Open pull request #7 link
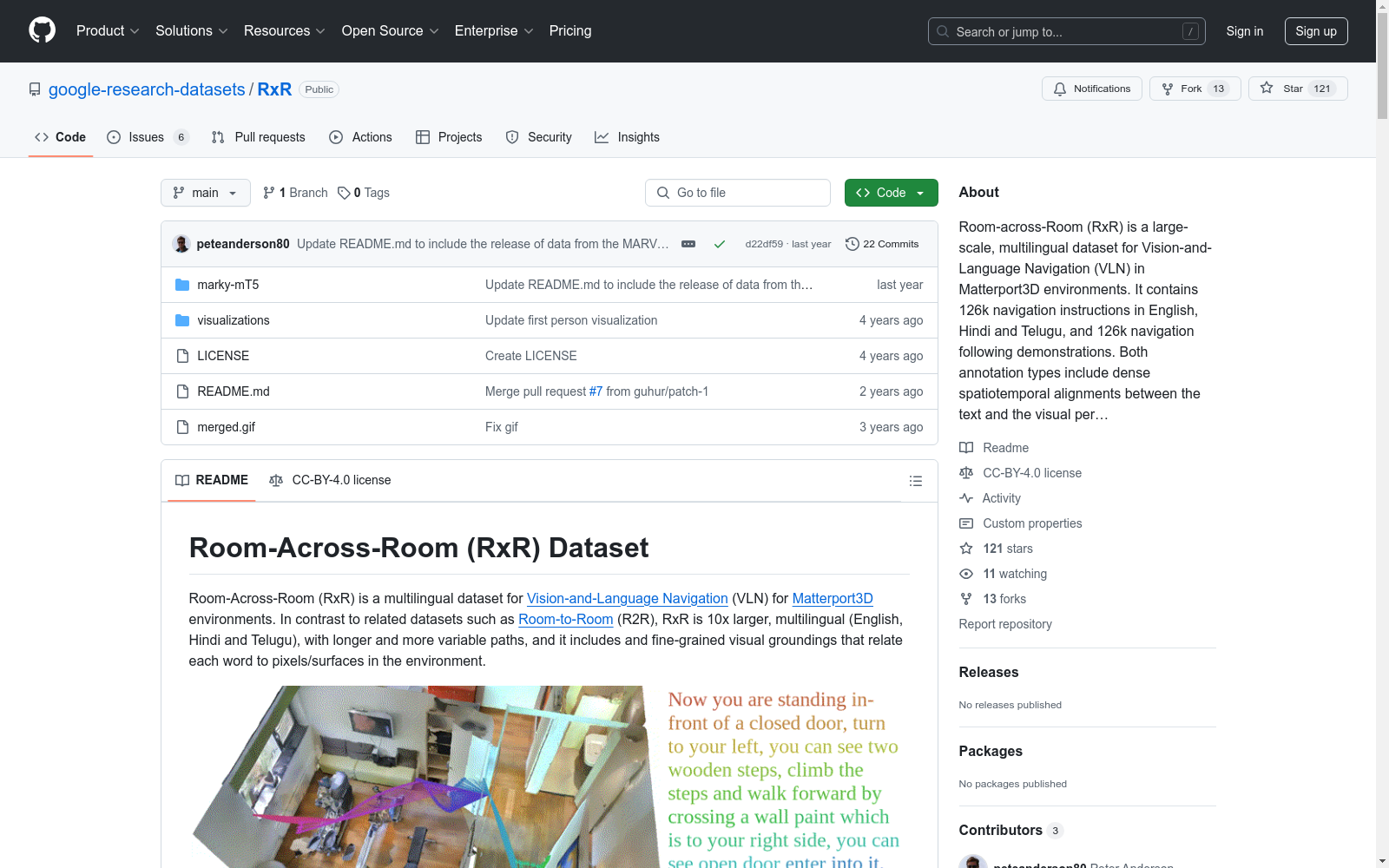Image resolution: width=1389 pixels, height=868 pixels. pos(596,391)
